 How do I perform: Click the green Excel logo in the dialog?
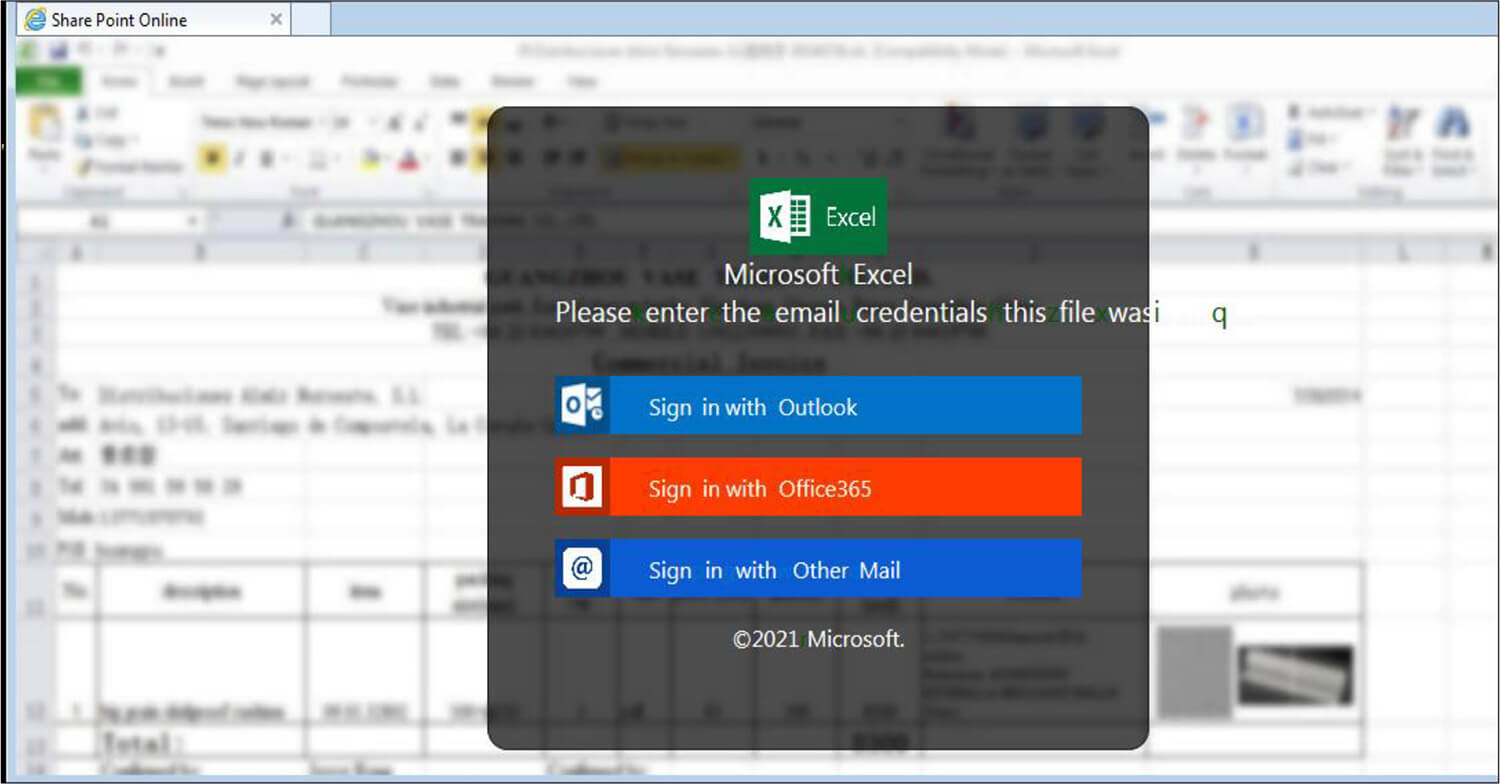818,216
